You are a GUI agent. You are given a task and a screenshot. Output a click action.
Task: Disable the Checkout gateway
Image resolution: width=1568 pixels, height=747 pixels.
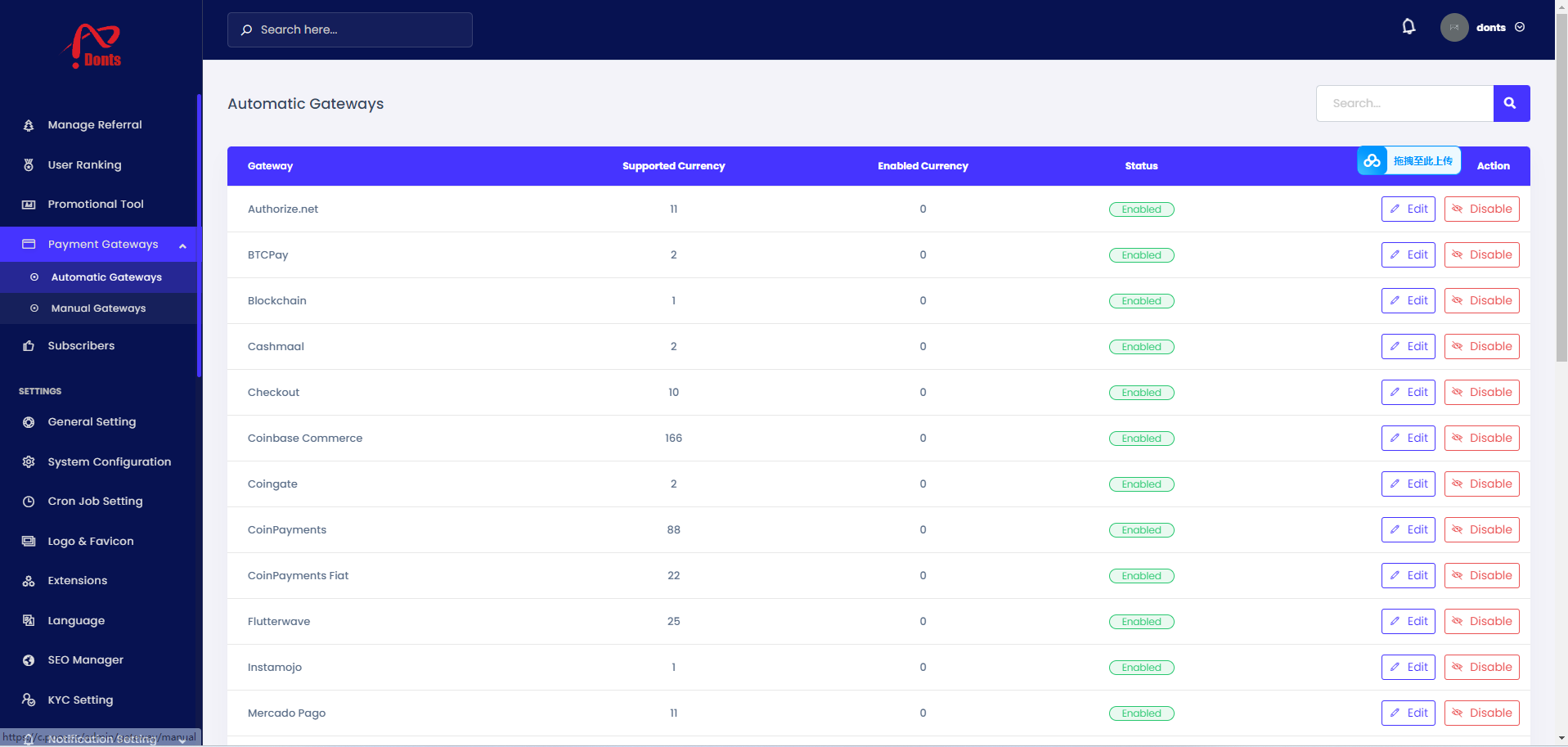1482,392
